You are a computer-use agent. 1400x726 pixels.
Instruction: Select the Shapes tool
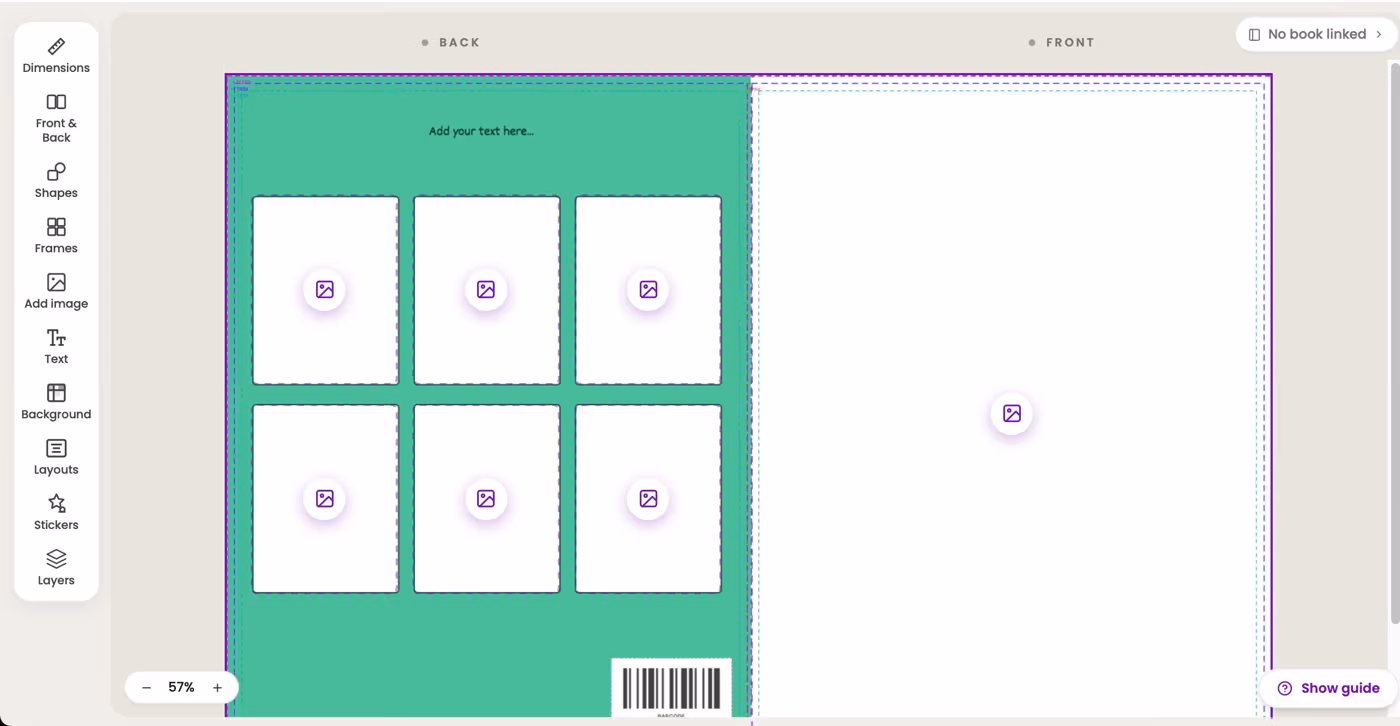(x=56, y=181)
